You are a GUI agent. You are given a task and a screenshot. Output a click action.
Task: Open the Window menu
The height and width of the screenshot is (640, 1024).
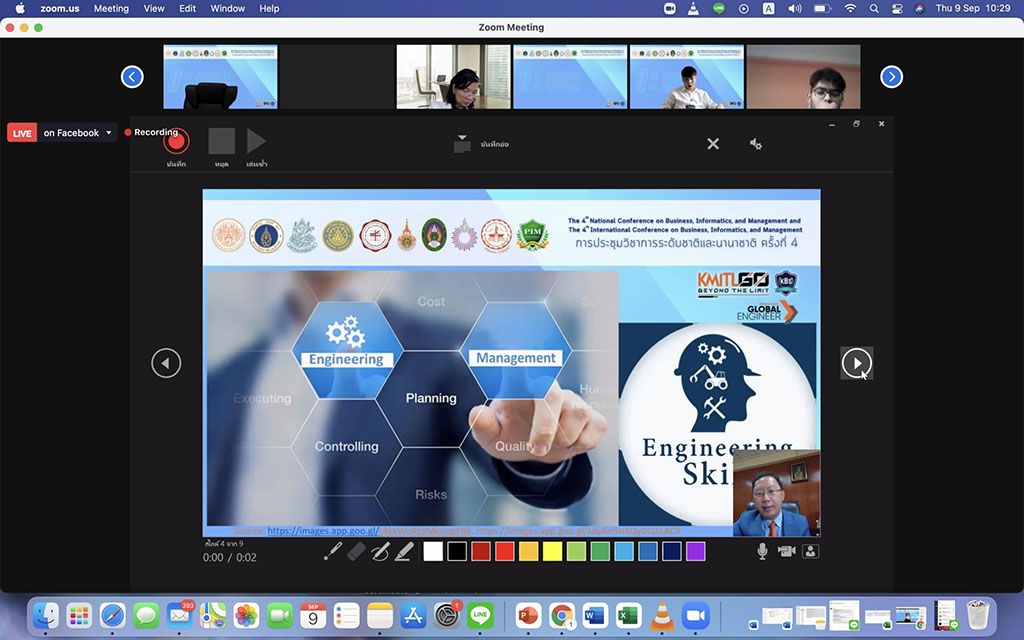[227, 8]
